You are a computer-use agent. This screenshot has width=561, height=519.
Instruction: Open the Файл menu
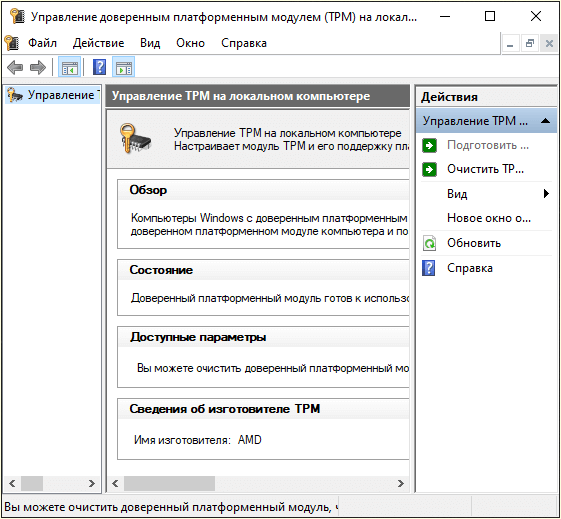[42, 43]
